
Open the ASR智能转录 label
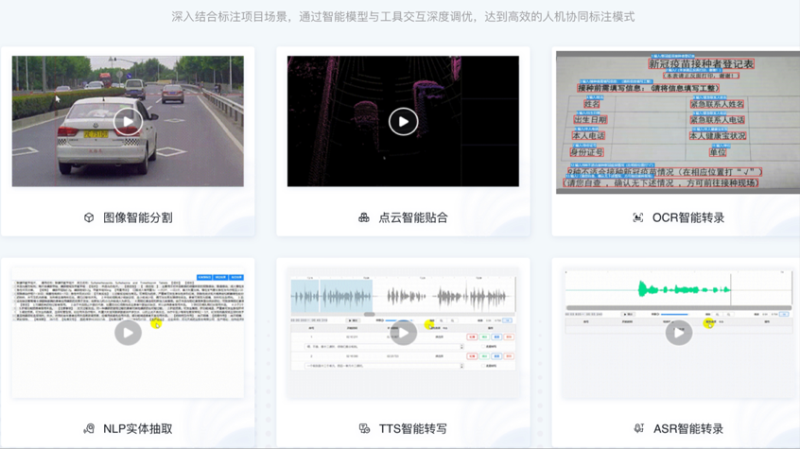(x=688, y=429)
